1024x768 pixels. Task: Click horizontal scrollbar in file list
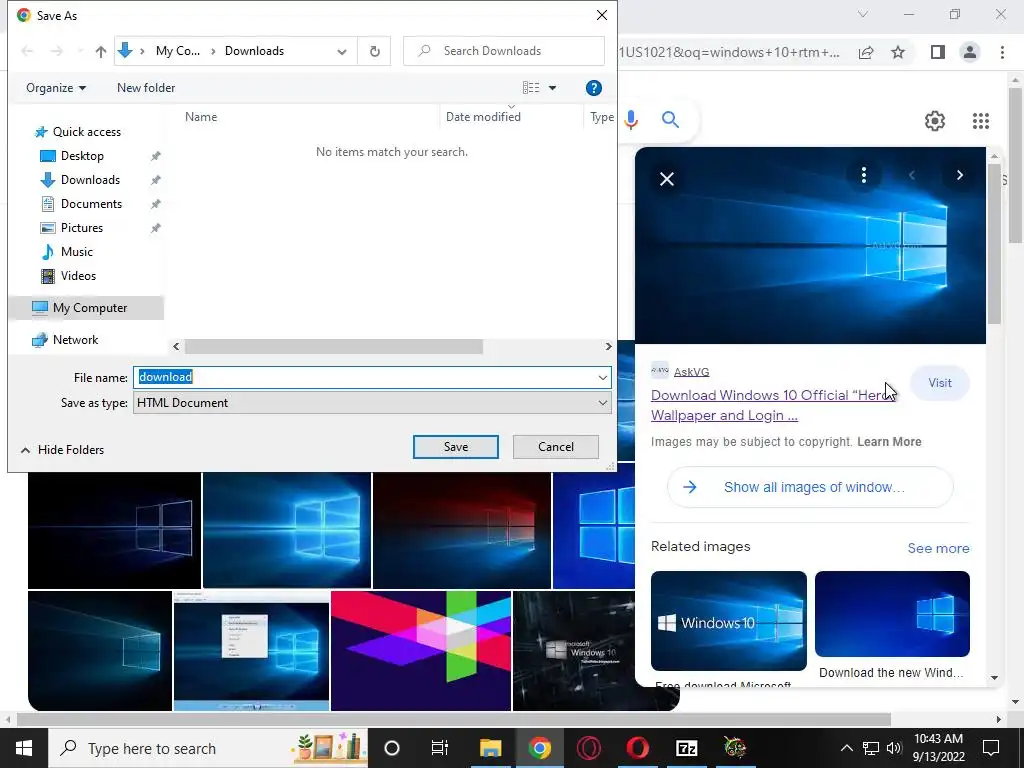point(334,346)
